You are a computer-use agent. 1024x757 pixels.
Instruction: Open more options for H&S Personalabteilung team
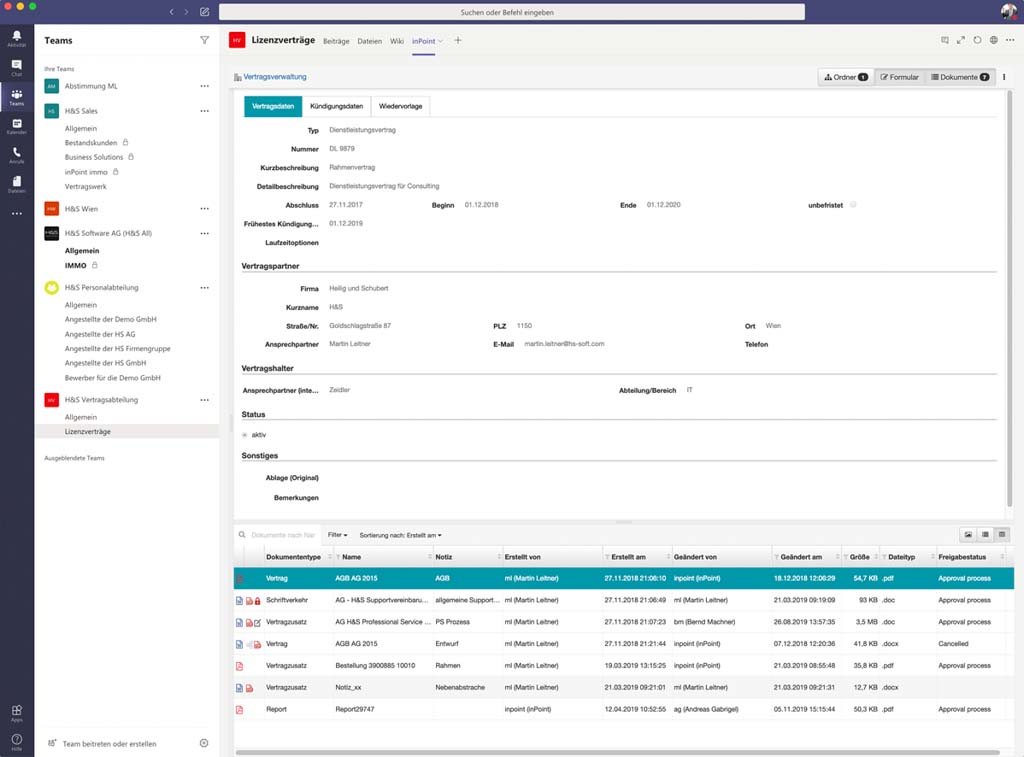tap(204, 287)
